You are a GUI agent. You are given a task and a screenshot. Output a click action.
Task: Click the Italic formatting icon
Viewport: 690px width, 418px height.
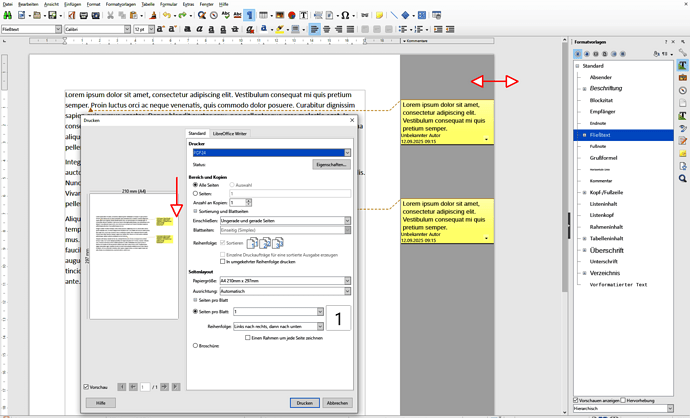[199, 29]
